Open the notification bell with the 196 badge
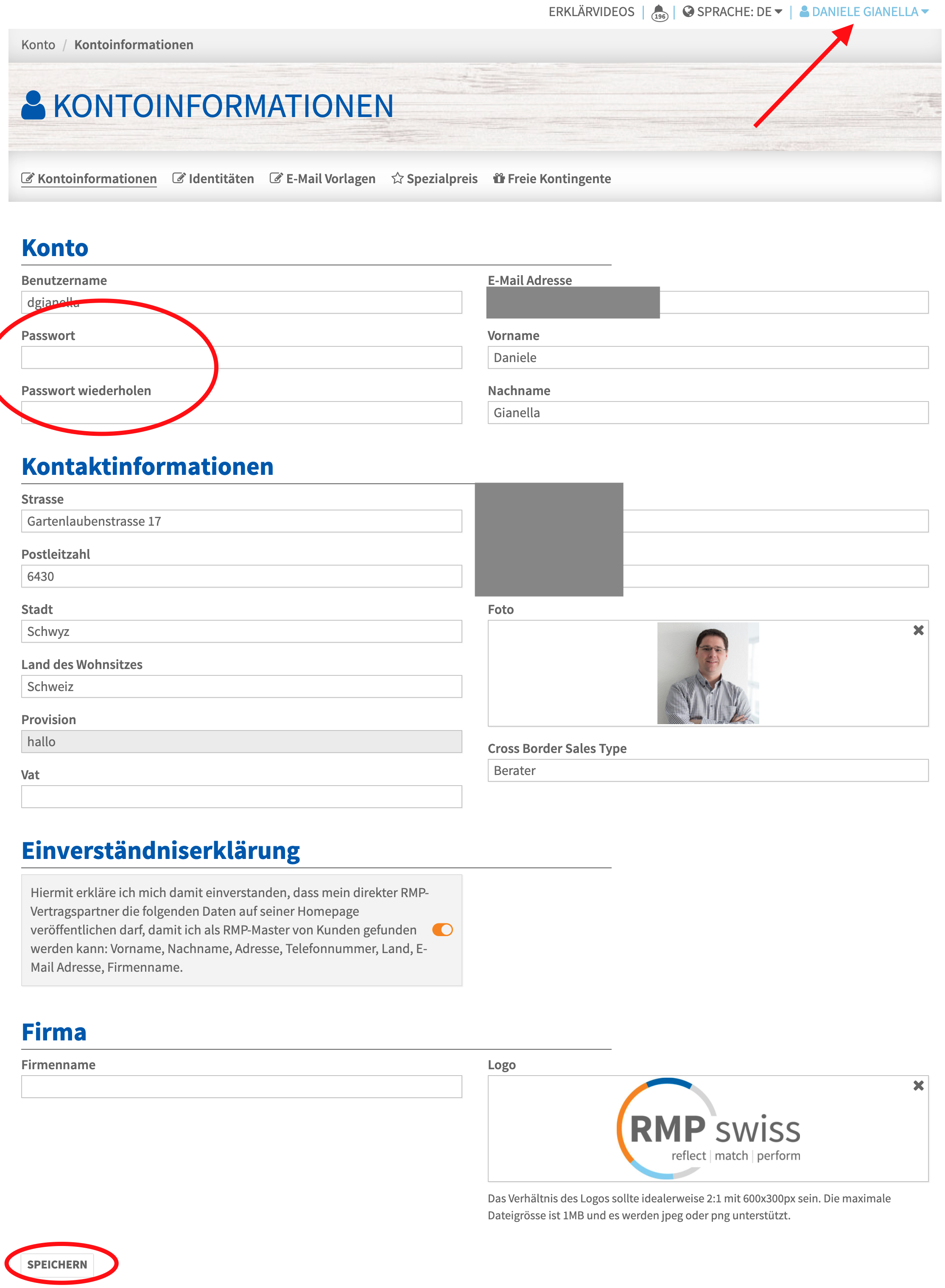The height and width of the screenshot is (1288, 945). pyautogui.click(x=659, y=13)
